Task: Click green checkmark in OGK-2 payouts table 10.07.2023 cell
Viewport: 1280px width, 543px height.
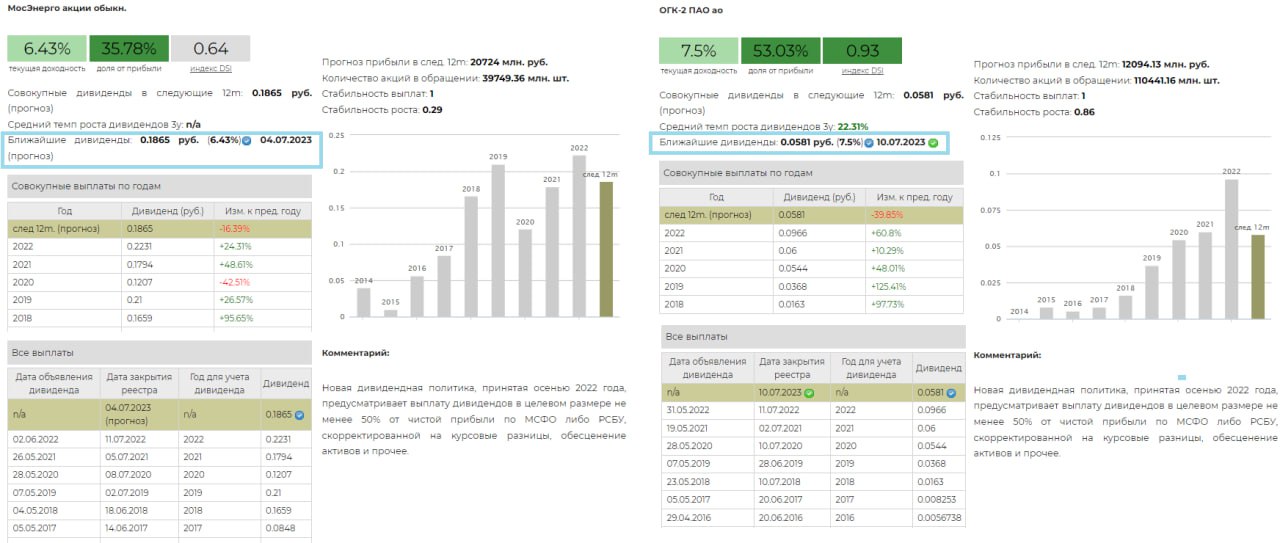Action: point(809,393)
